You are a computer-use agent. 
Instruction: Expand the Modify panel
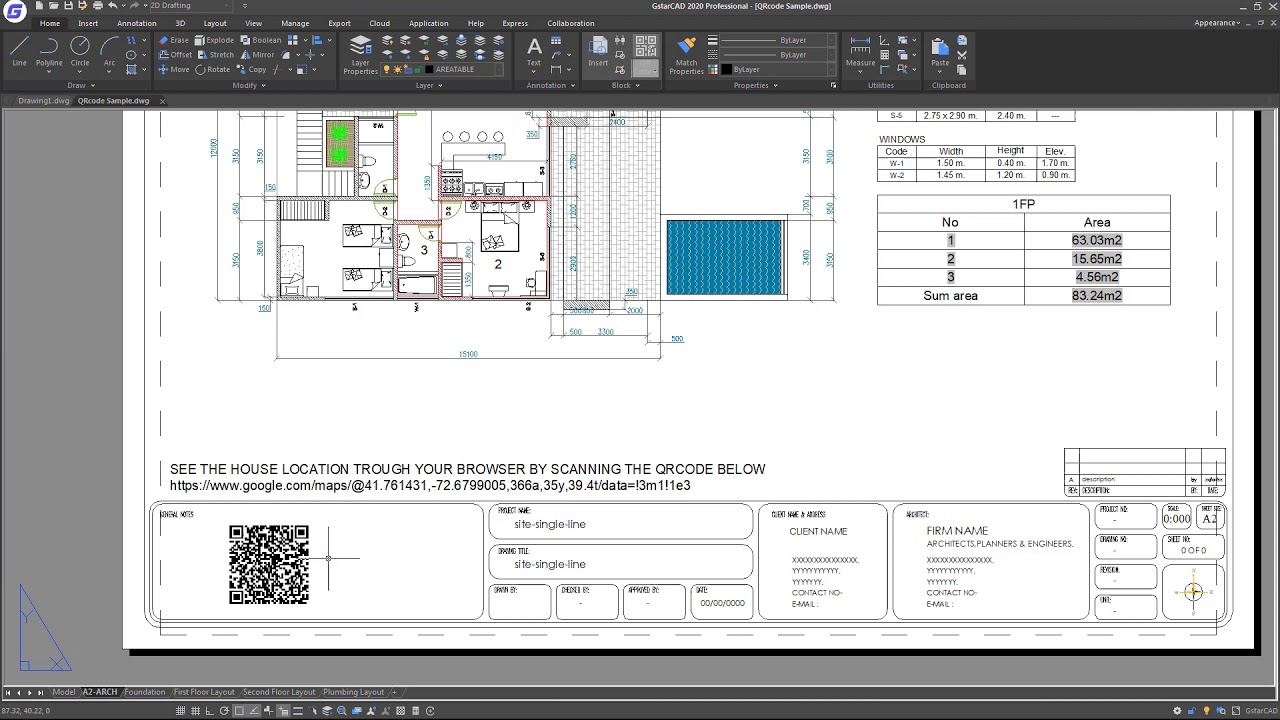coord(249,85)
